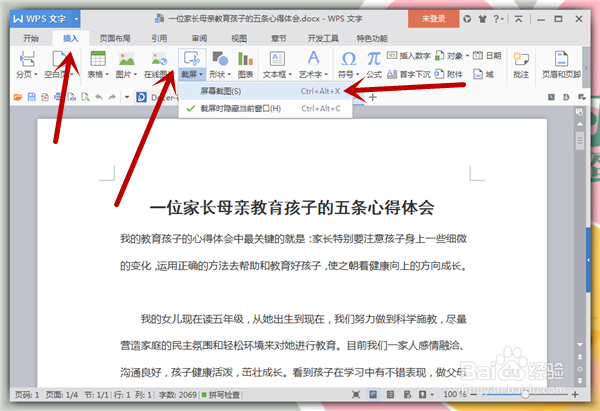The height and width of the screenshot is (411, 600).
Task: Switch to the 引用 tab
Action: pos(159,38)
